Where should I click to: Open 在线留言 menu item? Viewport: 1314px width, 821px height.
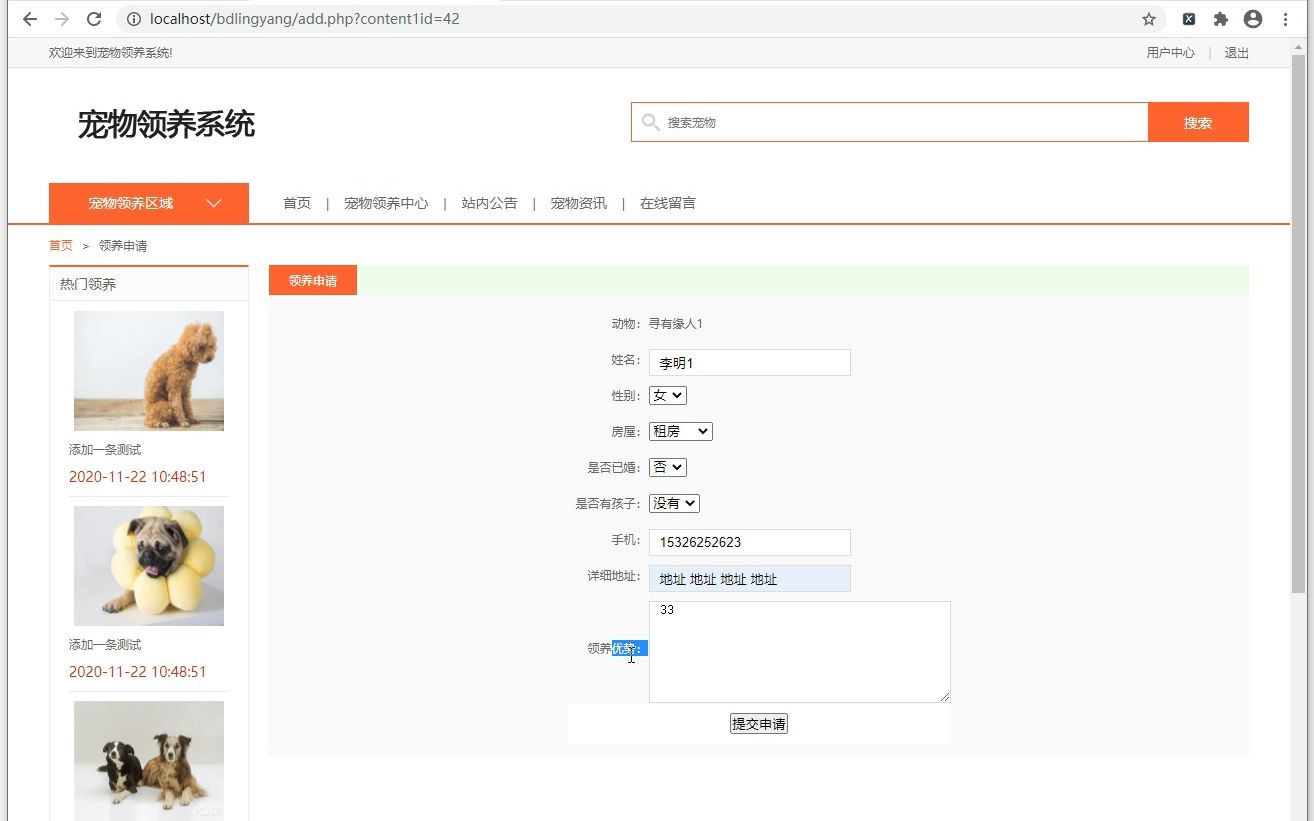tap(667, 203)
